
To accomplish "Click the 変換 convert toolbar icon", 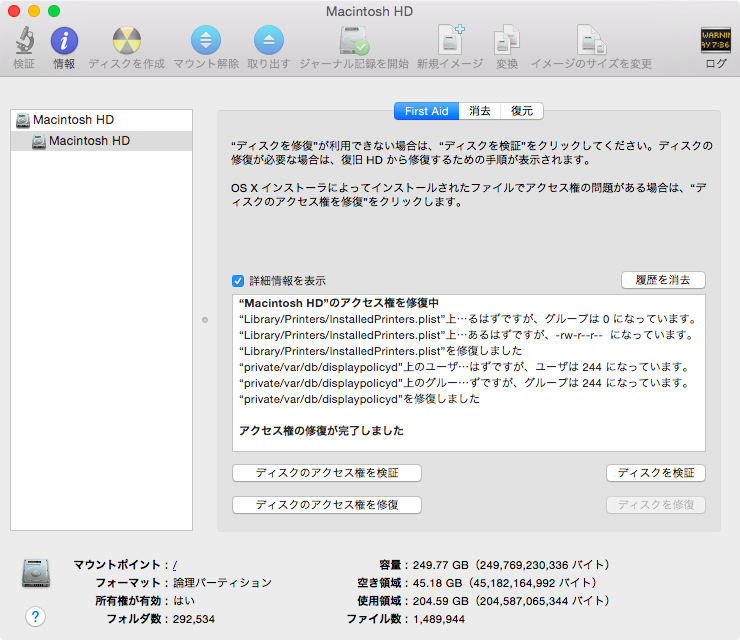I will [x=507, y=39].
